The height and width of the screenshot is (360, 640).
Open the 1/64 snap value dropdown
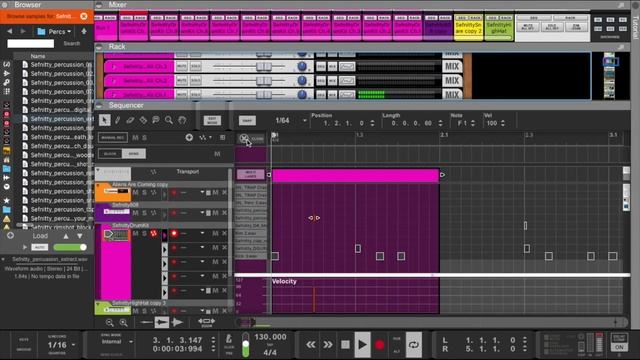pos(304,120)
